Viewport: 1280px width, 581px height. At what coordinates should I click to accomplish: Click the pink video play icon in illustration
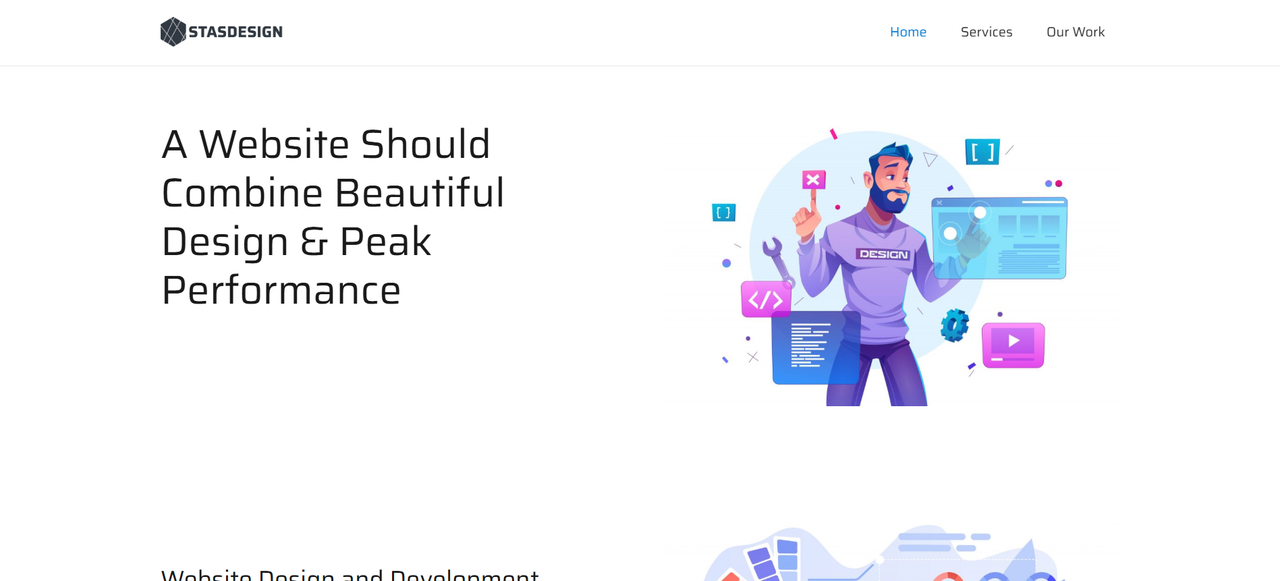1013,344
